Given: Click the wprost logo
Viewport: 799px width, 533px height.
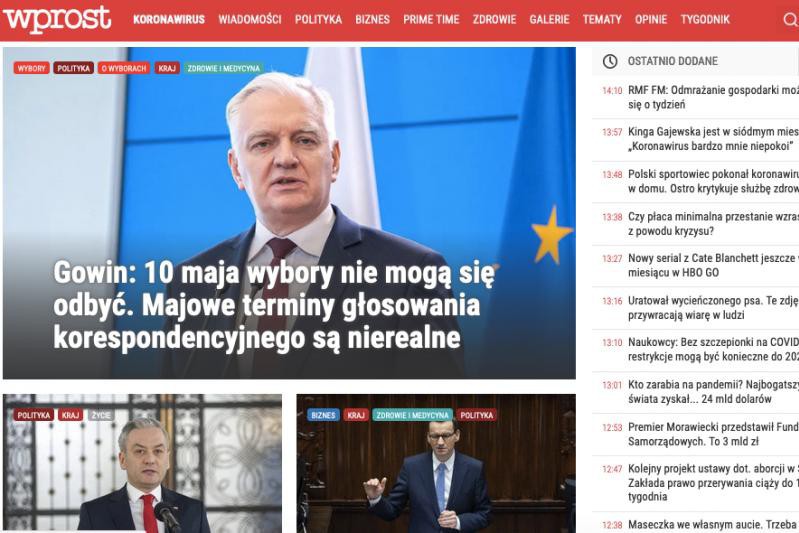Looking at the screenshot, I should click(57, 19).
